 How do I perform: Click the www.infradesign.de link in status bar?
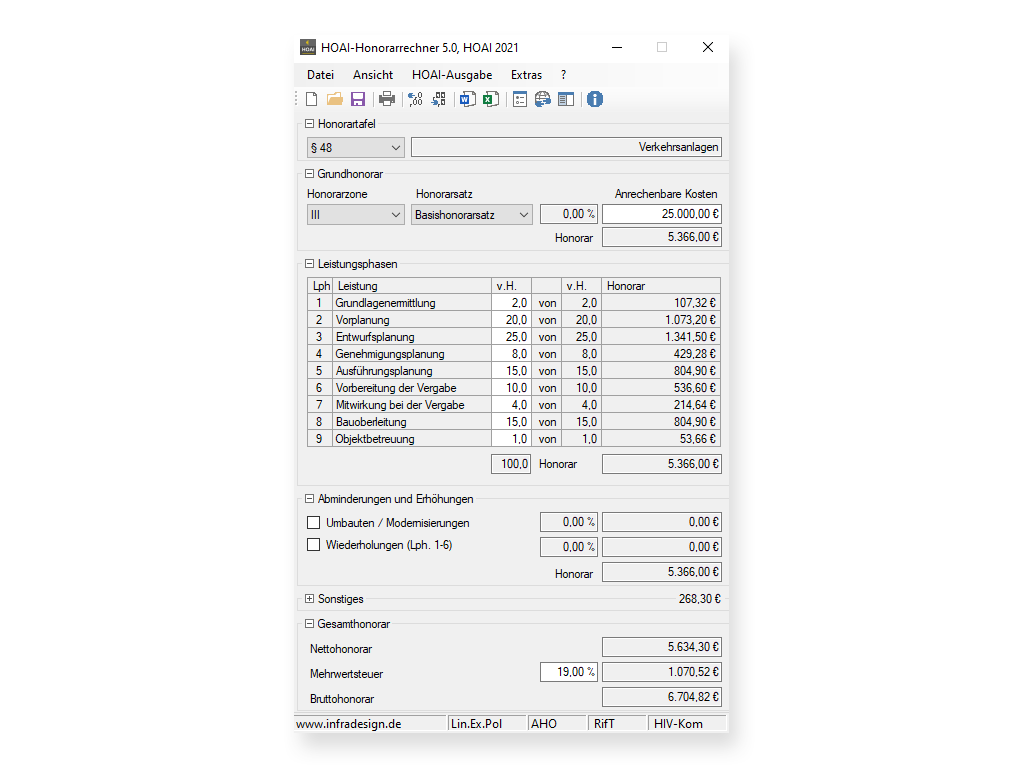pyautogui.click(x=349, y=724)
